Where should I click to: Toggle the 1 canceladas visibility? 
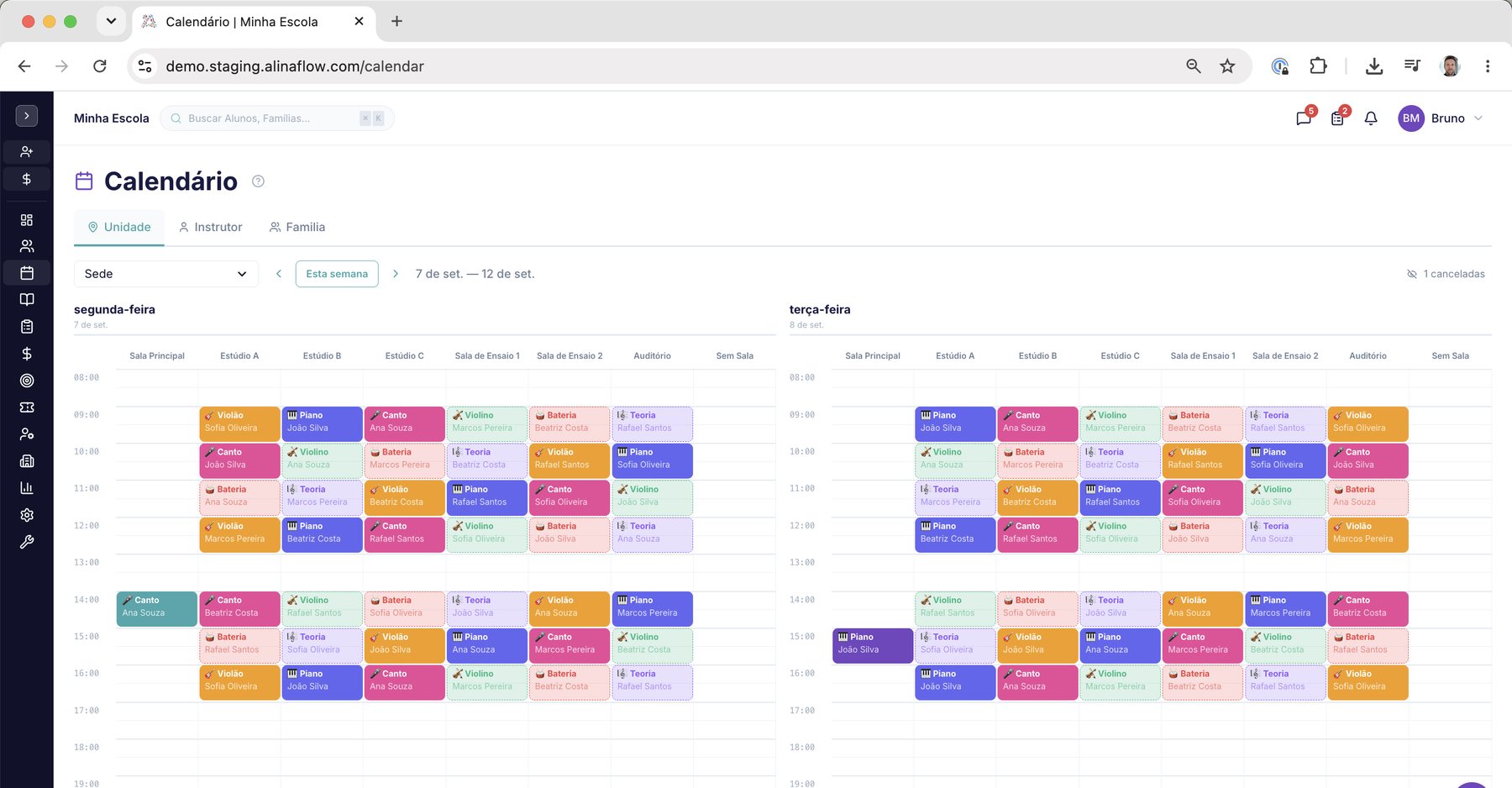(x=1446, y=274)
